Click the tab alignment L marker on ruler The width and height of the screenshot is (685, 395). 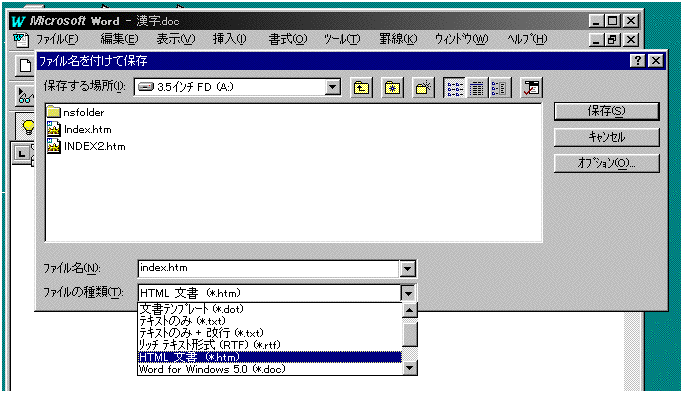(21, 153)
